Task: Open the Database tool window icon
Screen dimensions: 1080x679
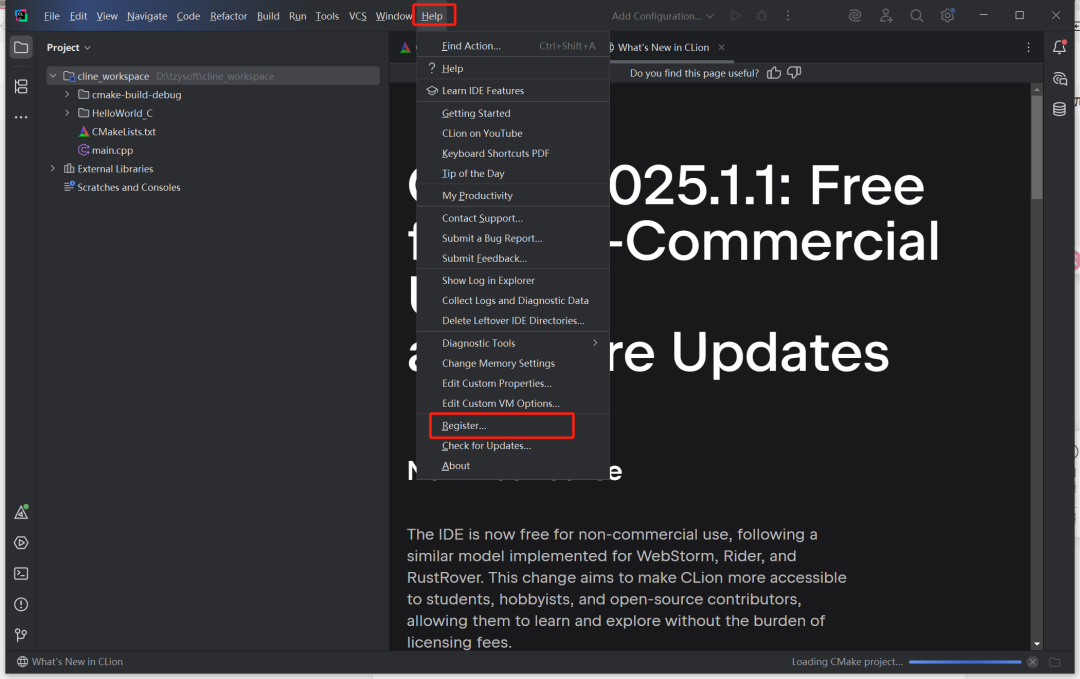Action: click(1059, 109)
